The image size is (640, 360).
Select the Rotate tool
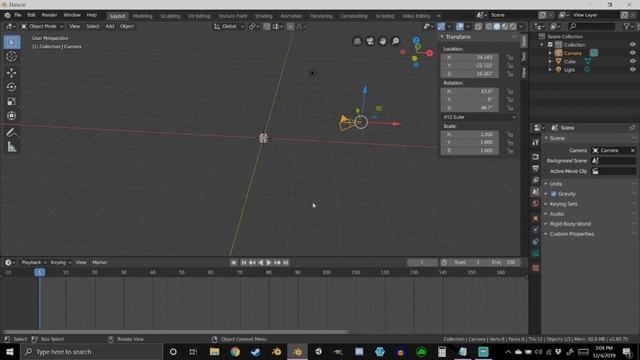click(12, 87)
